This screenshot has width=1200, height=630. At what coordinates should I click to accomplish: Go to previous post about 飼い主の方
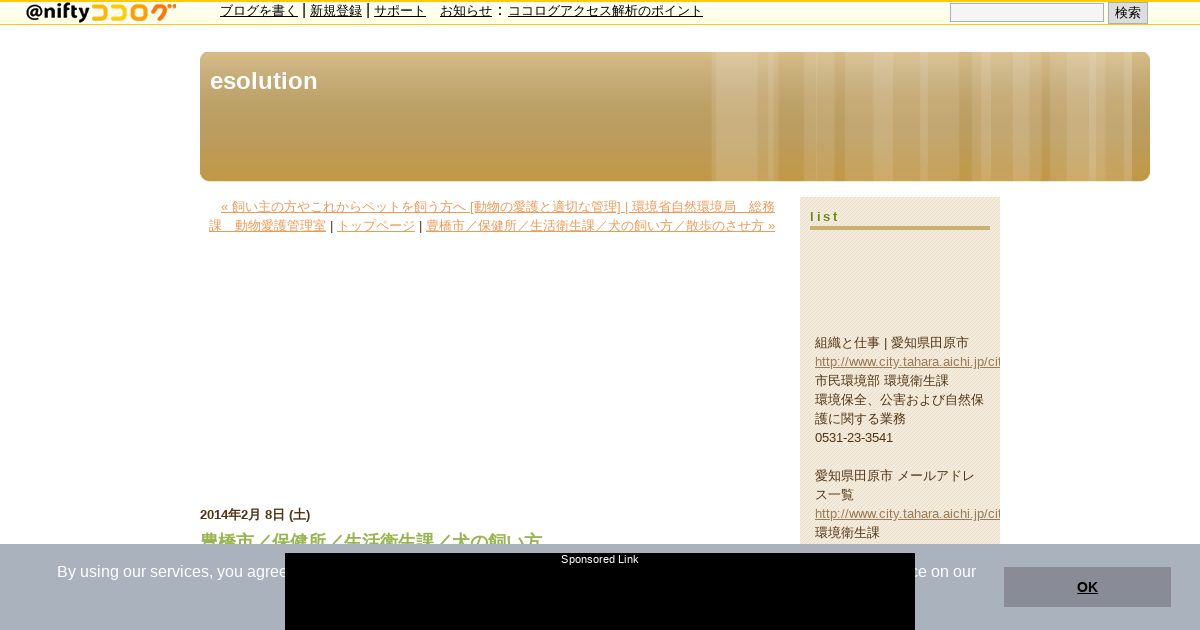[x=492, y=216]
